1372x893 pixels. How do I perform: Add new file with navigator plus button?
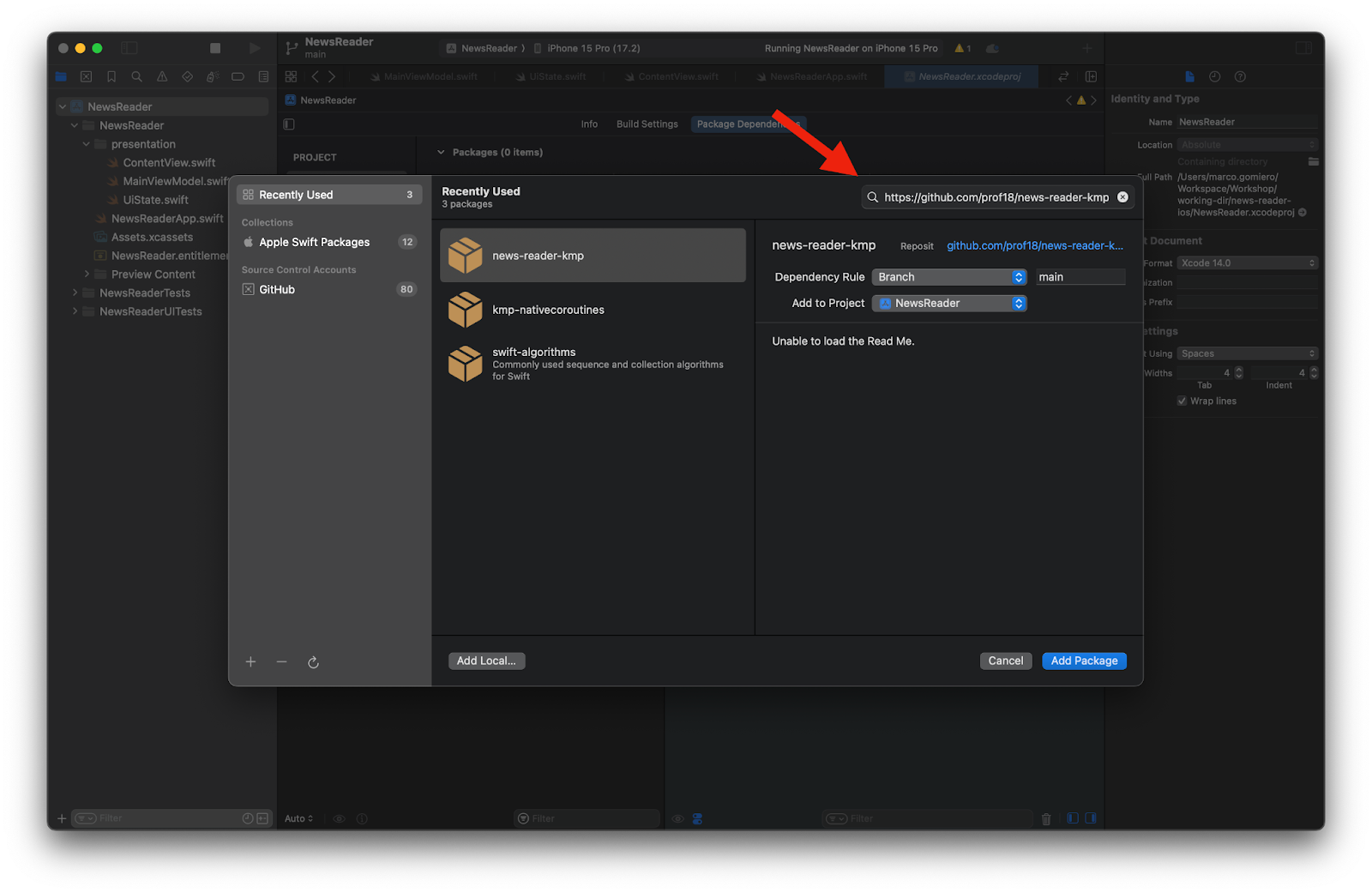pos(61,818)
